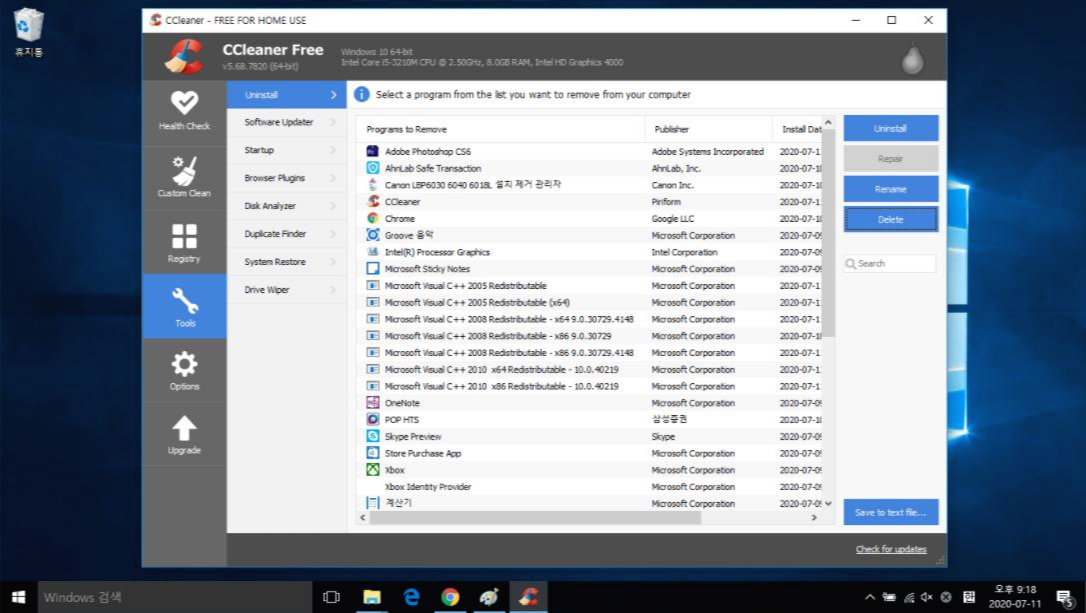Open File Explorer from the taskbar

tap(372, 596)
